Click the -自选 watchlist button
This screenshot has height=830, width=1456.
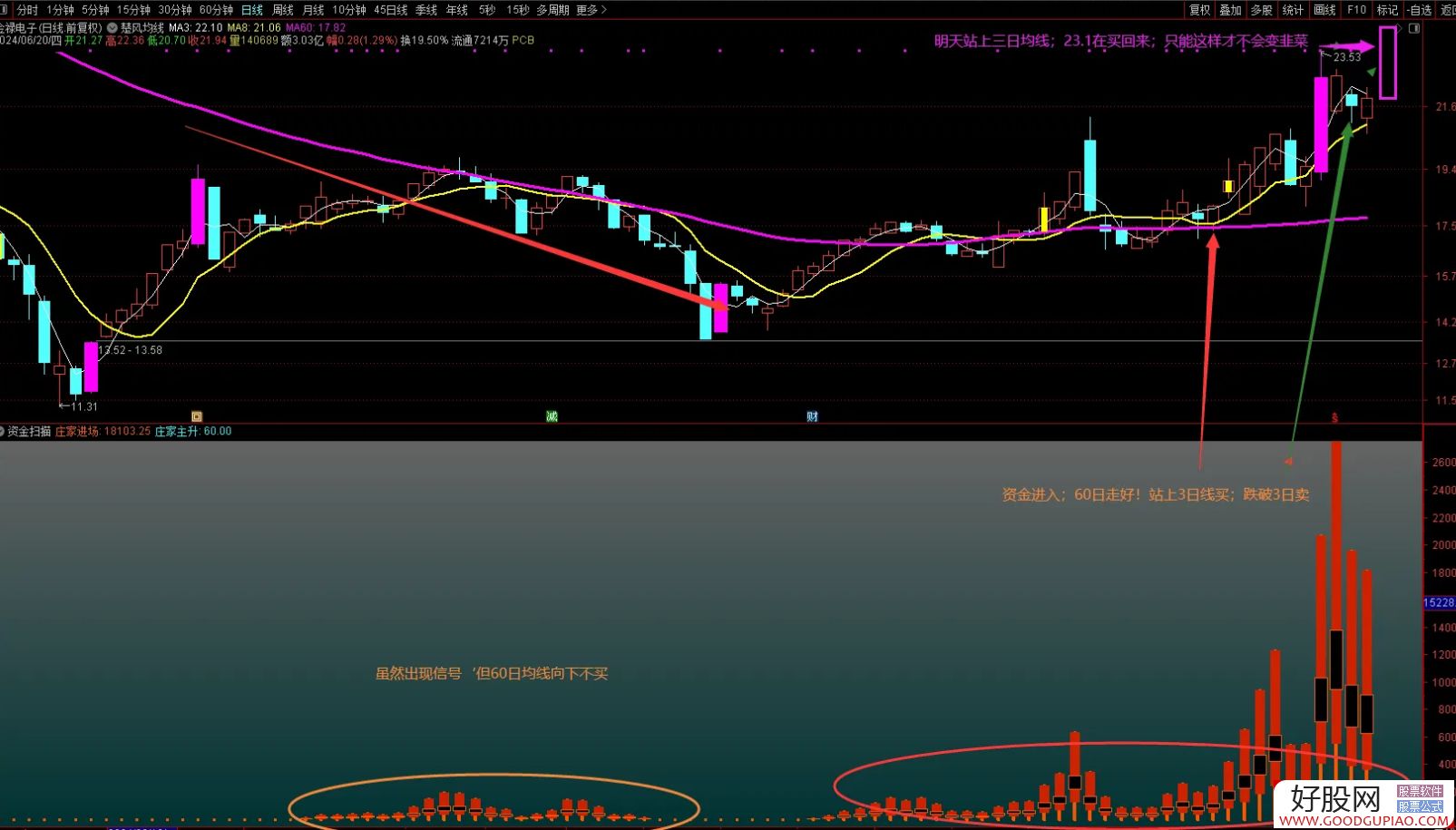pos(1419,10)
